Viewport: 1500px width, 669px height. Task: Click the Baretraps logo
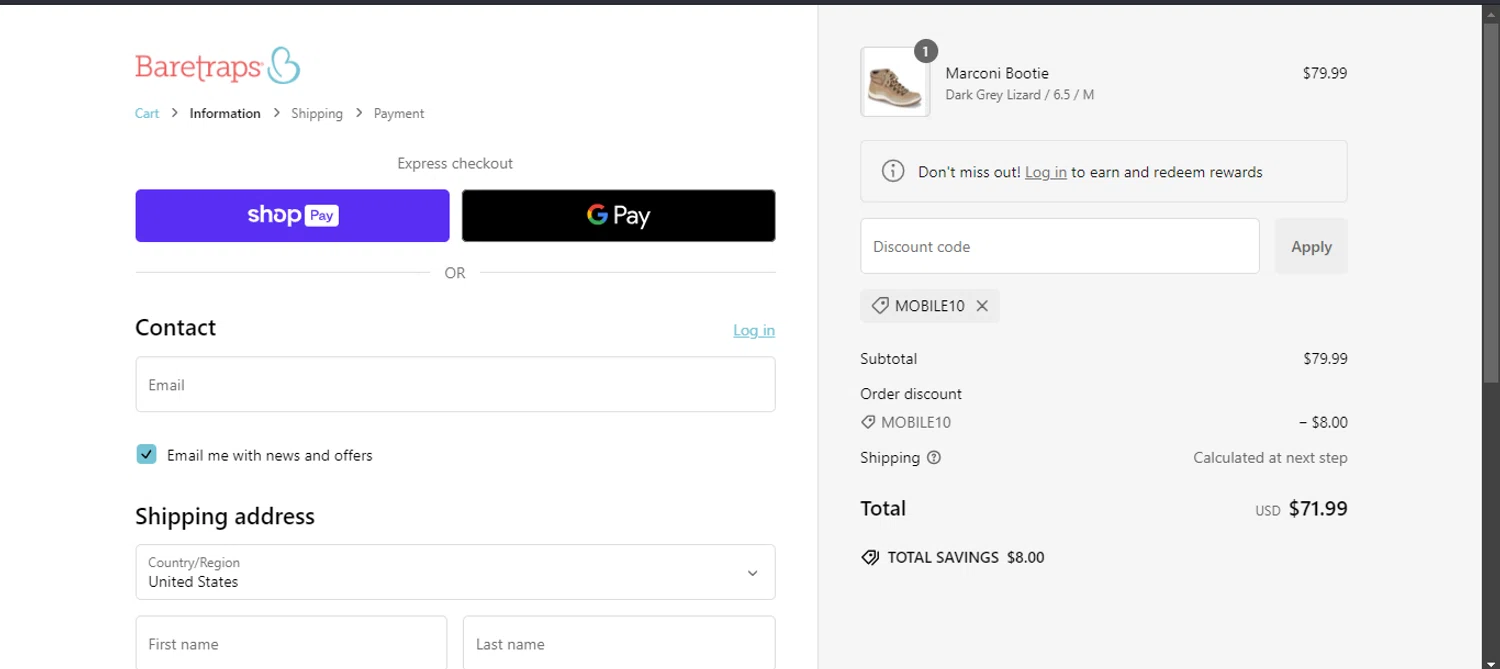(217, 66)
